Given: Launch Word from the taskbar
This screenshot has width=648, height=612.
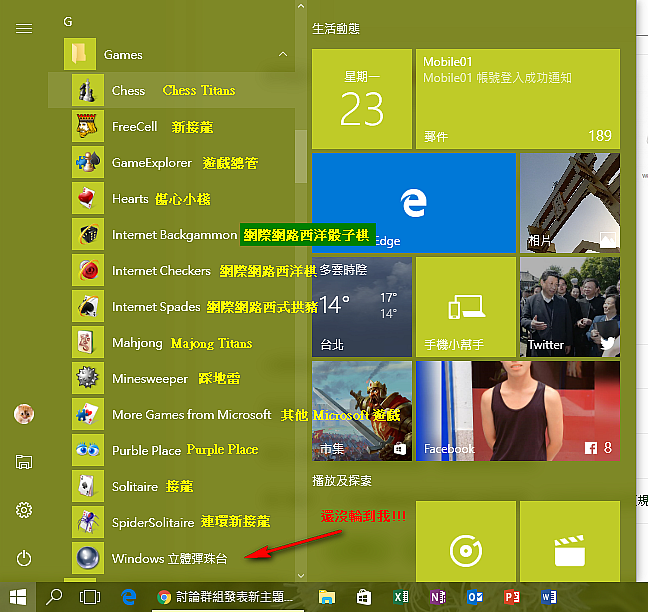Looking at the screenshot, I should (x=549, y=597).
